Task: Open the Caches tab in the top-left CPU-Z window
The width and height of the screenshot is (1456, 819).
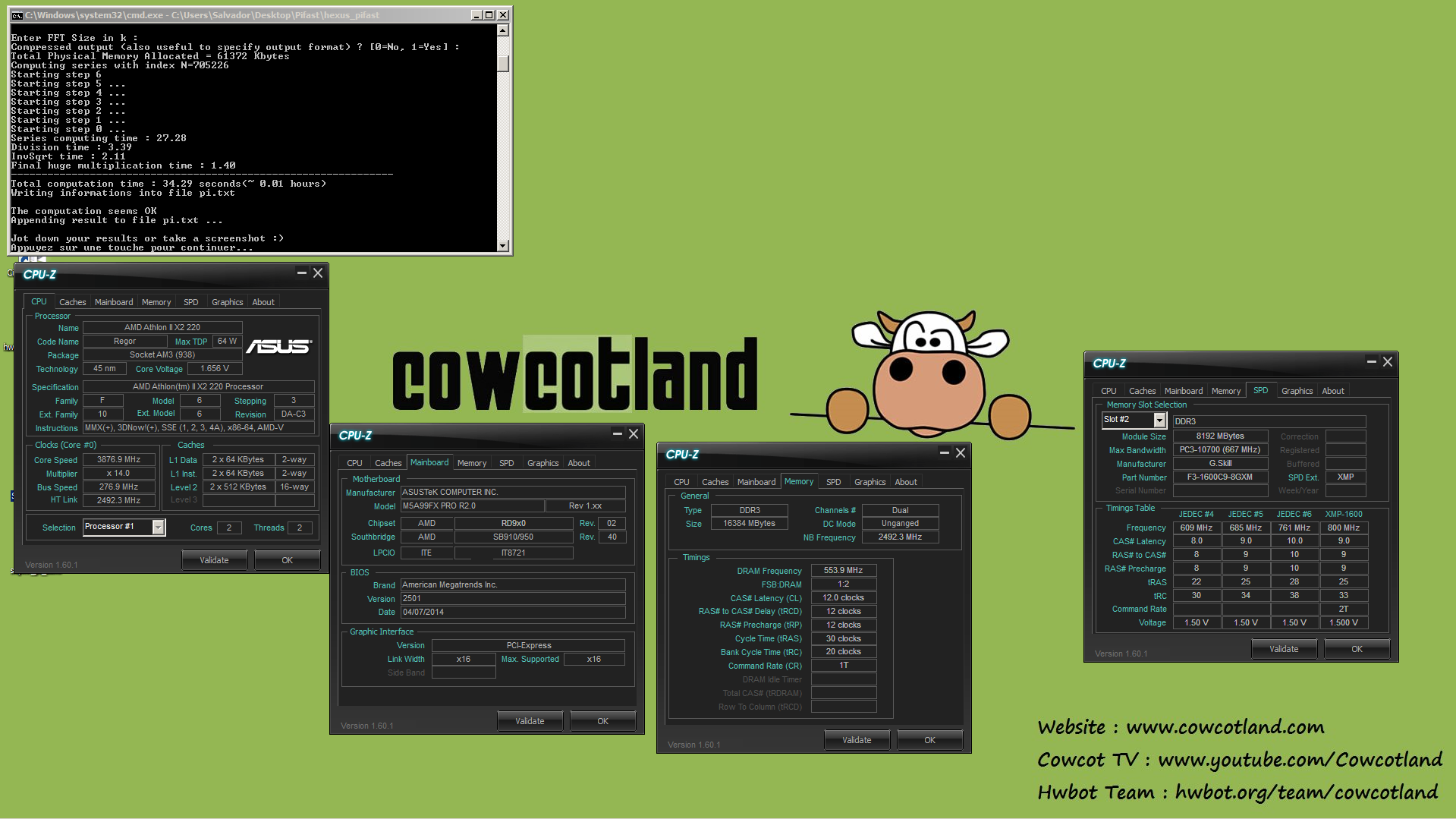Action: tap(73, 302)
